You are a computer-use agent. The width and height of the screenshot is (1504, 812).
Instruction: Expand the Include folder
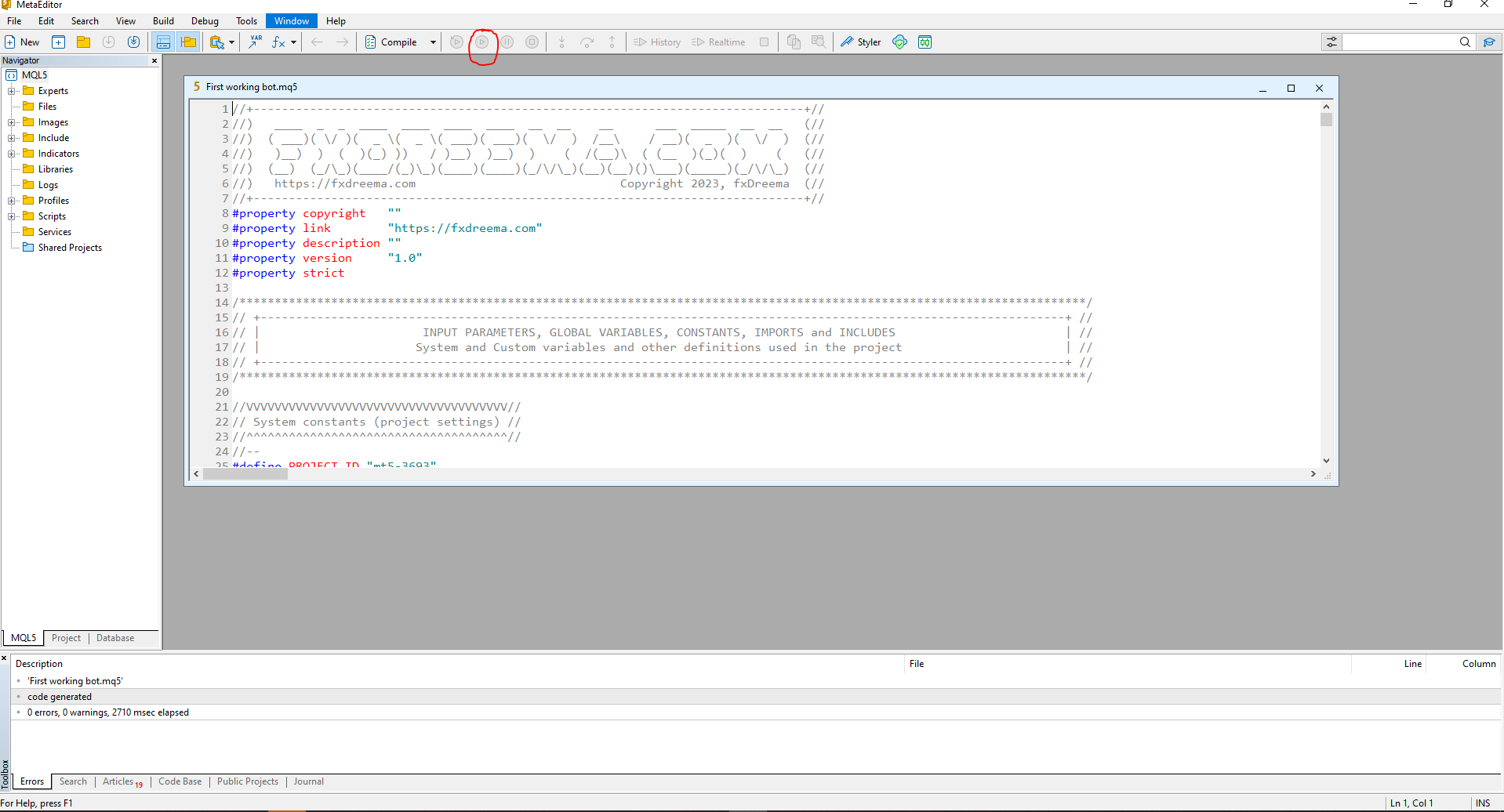tap(12, 138)
